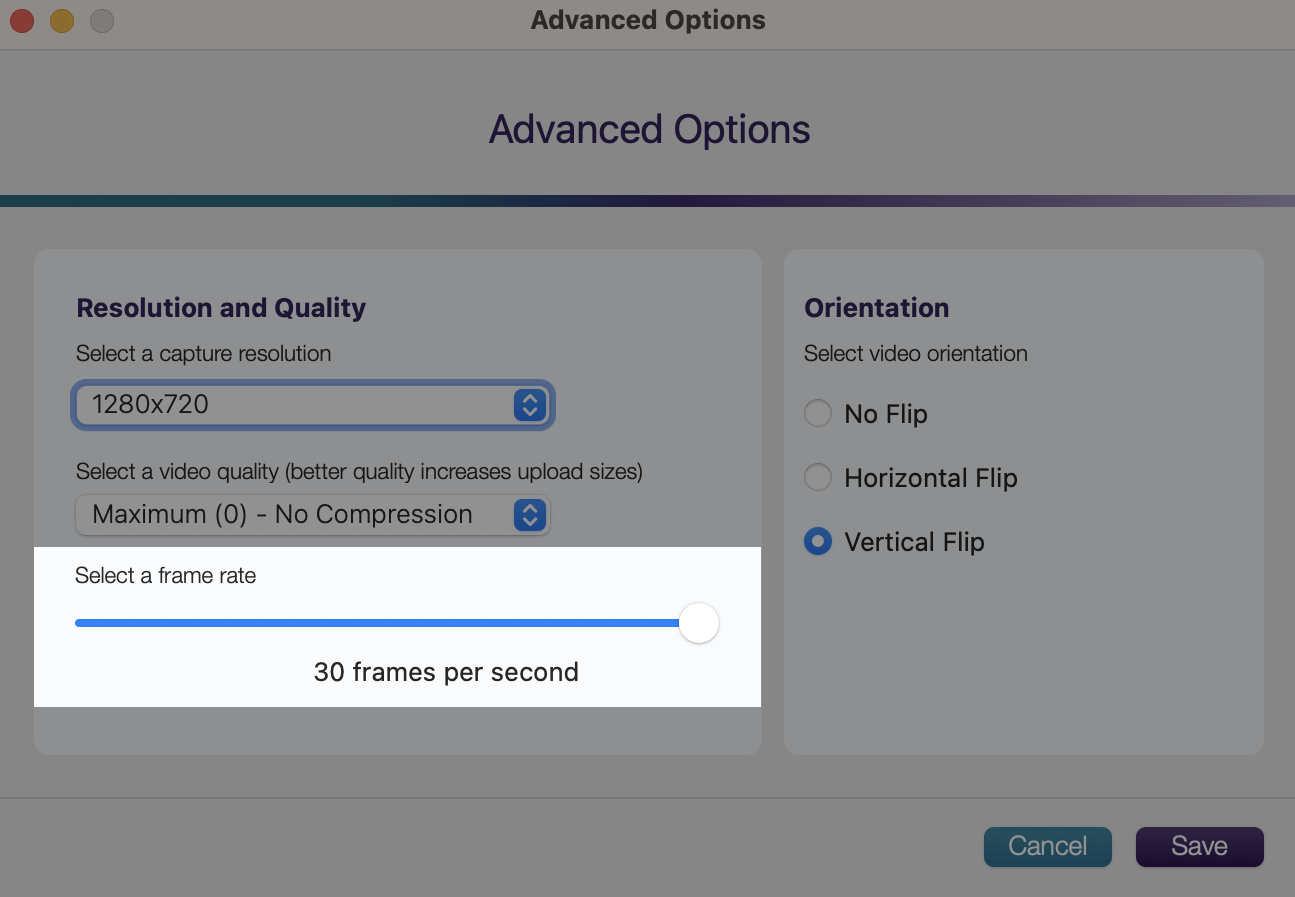
Task: Click the "30 frames per second" label
Action: click(x=446, y=672)
